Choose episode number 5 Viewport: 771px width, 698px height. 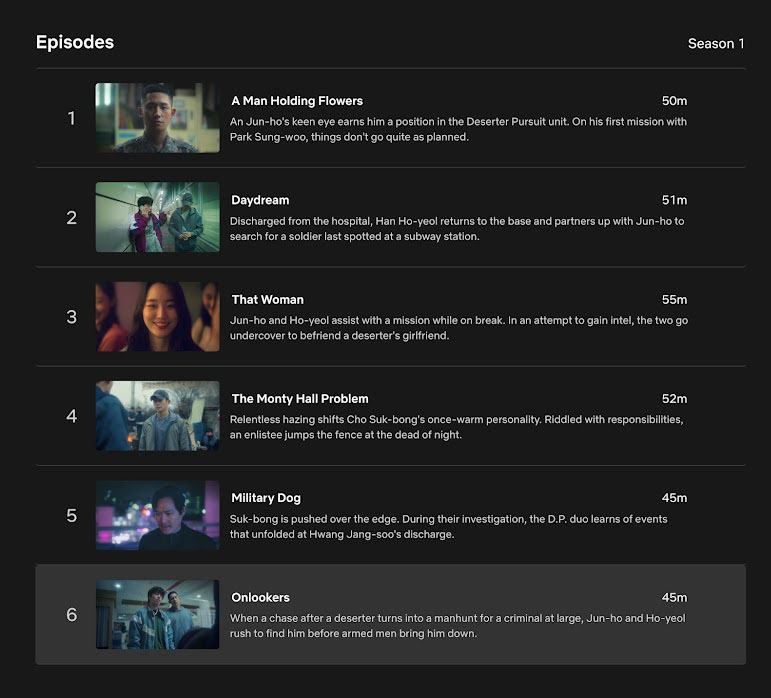pyautogui.click(x=71, y=515)
